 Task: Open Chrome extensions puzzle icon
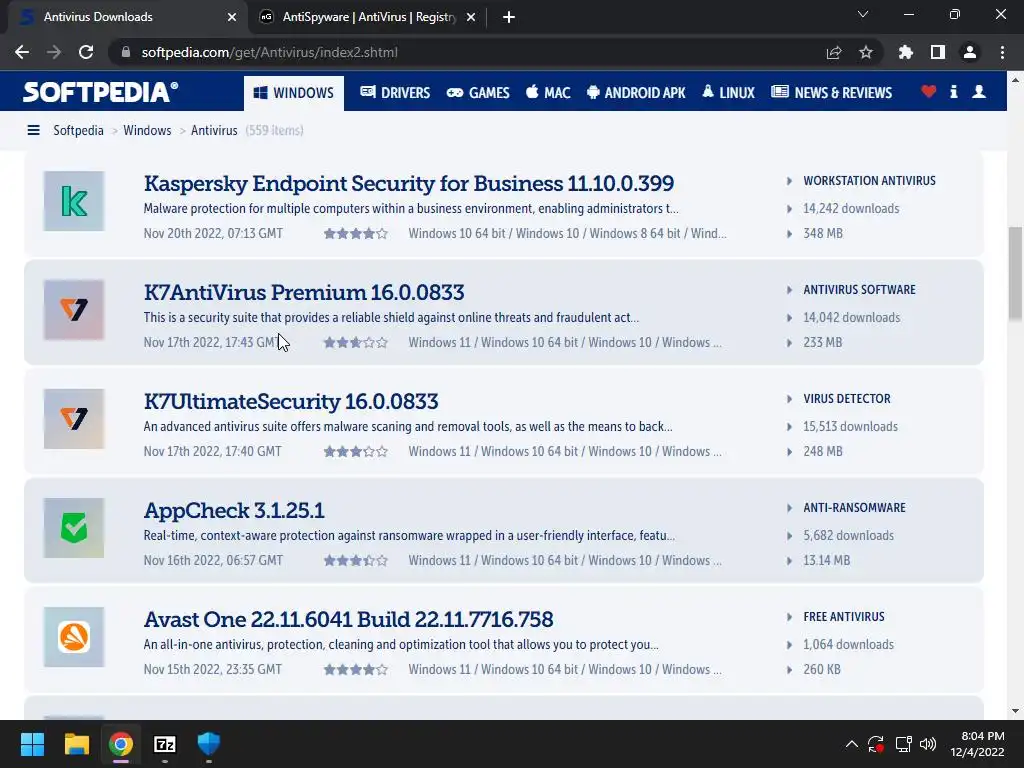(906, 52)
